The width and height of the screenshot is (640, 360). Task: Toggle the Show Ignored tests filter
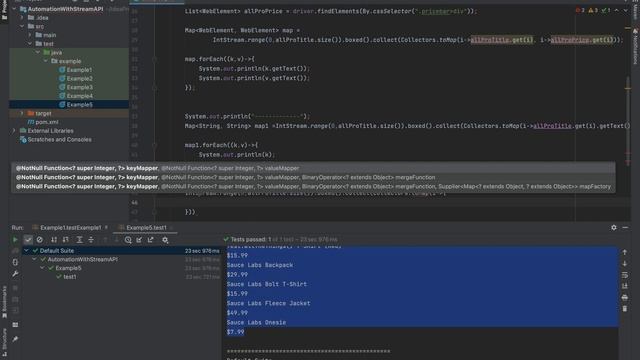(x=40, y=240)
